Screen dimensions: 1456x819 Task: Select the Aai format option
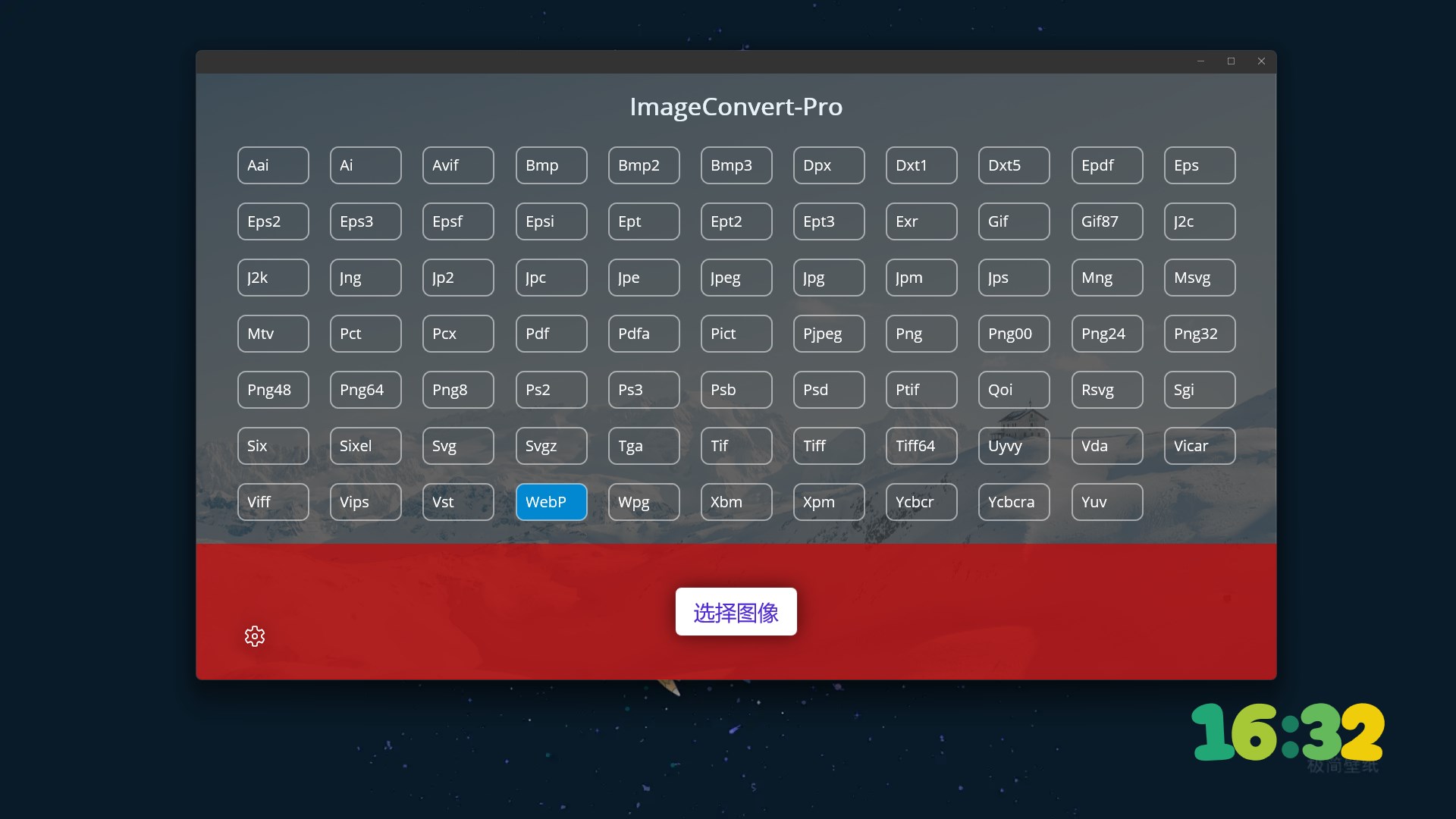273,165
